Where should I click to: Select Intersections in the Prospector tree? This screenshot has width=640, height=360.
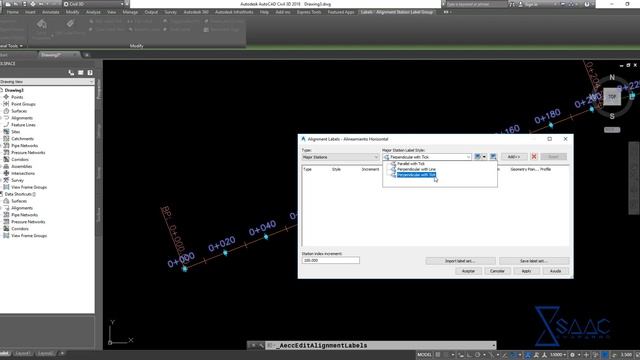[24, 173]
